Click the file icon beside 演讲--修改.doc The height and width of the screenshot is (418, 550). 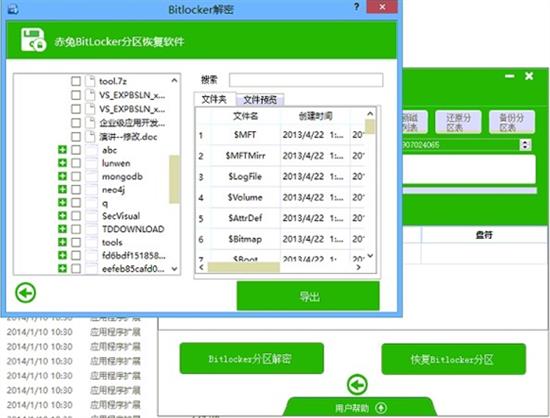[90, 136]
